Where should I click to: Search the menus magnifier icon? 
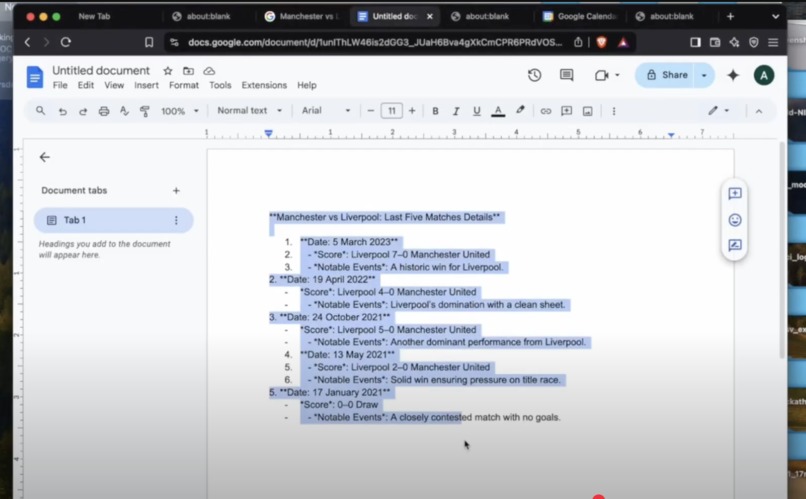(41, 110)
